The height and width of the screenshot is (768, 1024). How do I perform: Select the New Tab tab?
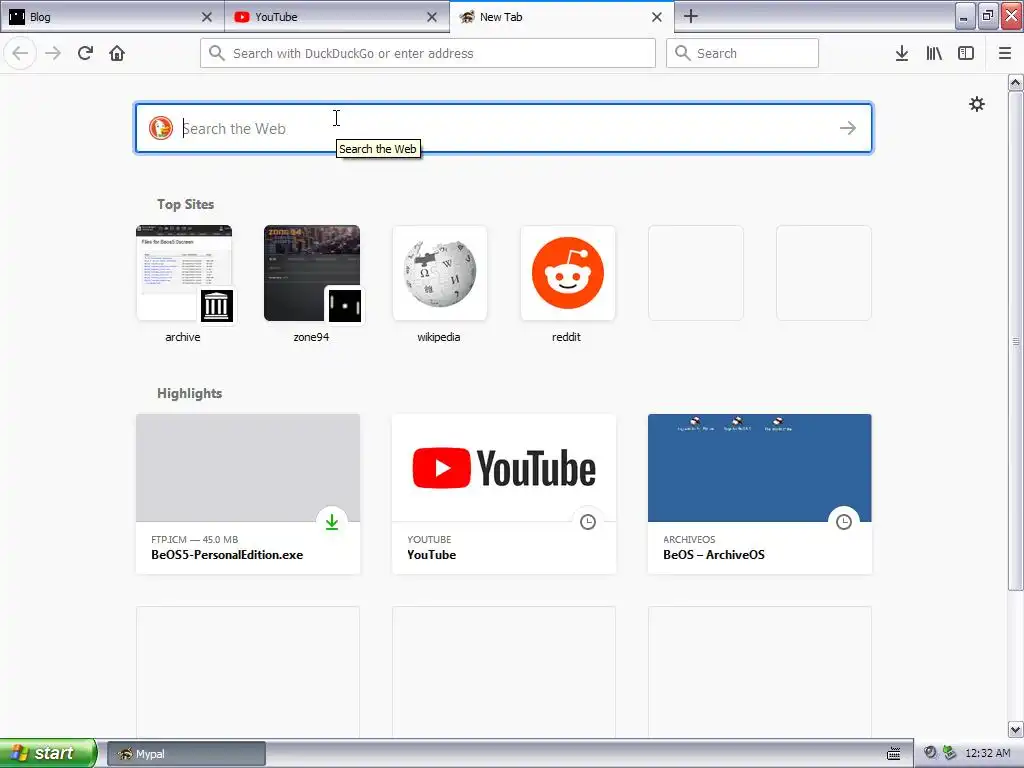tap(562, 17)
